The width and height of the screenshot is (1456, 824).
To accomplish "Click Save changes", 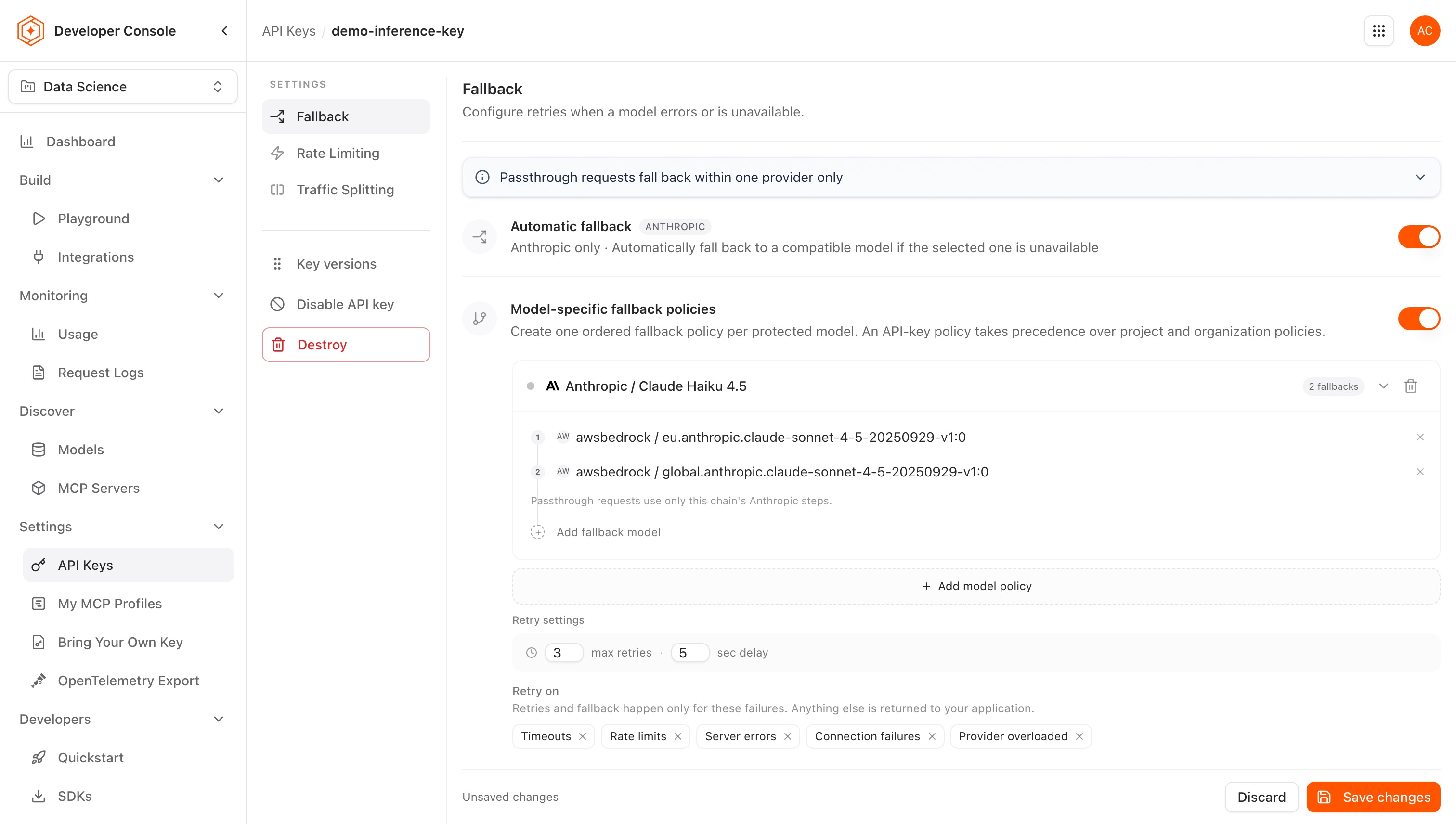I will click(x=1373, y=797).
